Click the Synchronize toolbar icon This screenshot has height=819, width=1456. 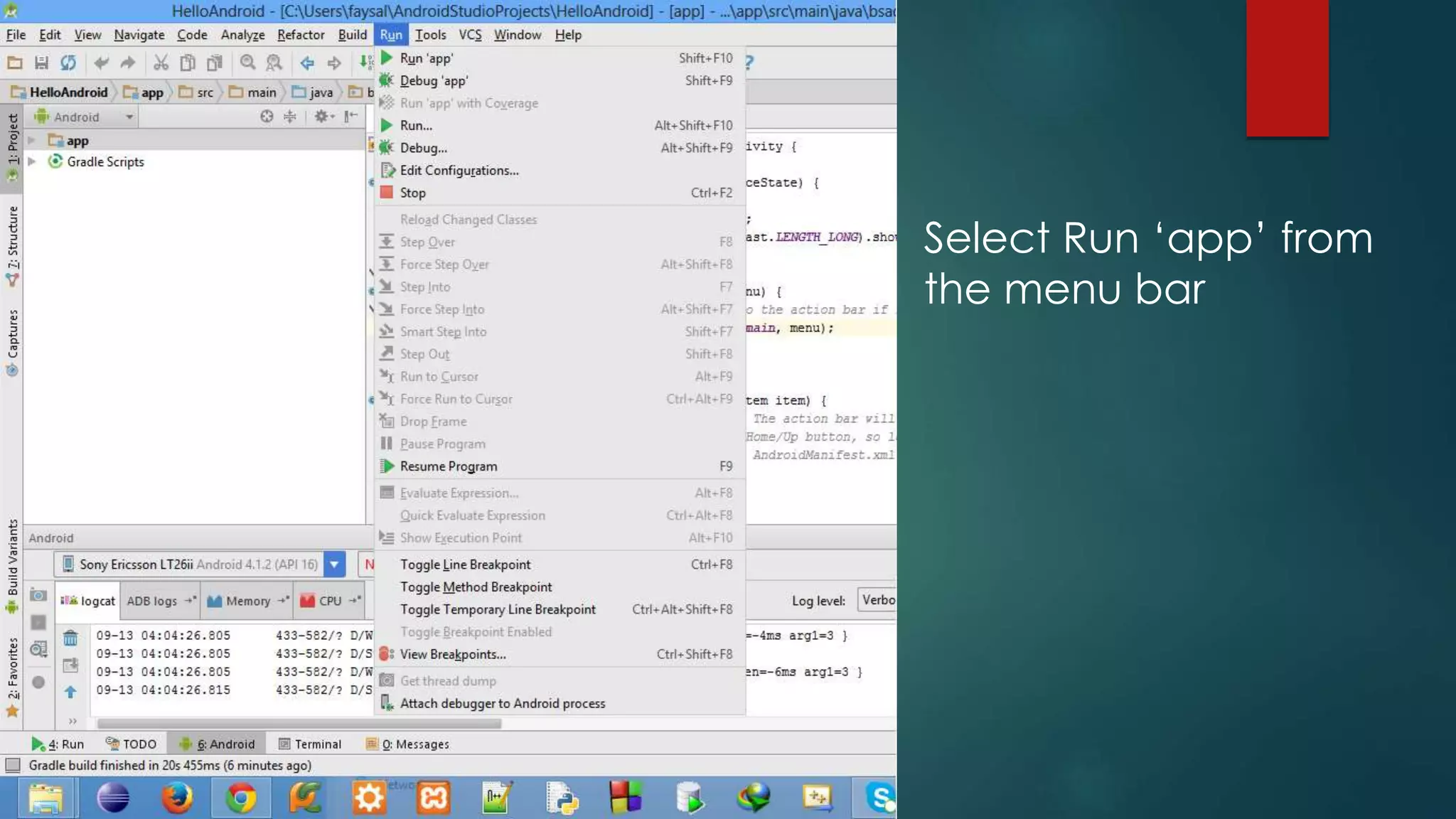point(68,63)
